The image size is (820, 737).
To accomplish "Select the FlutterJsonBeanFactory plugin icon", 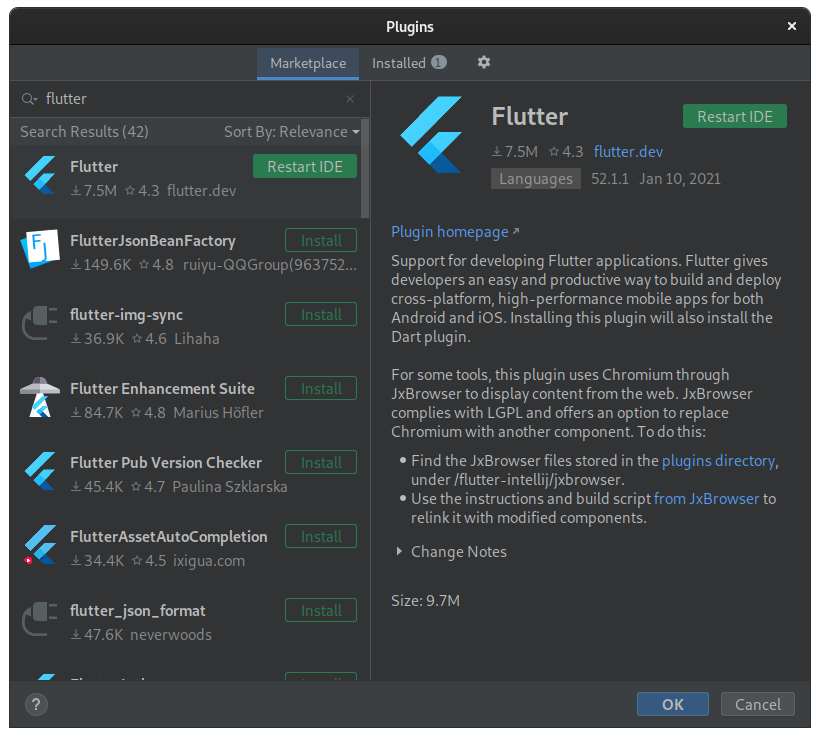I will tap(40, 249).
